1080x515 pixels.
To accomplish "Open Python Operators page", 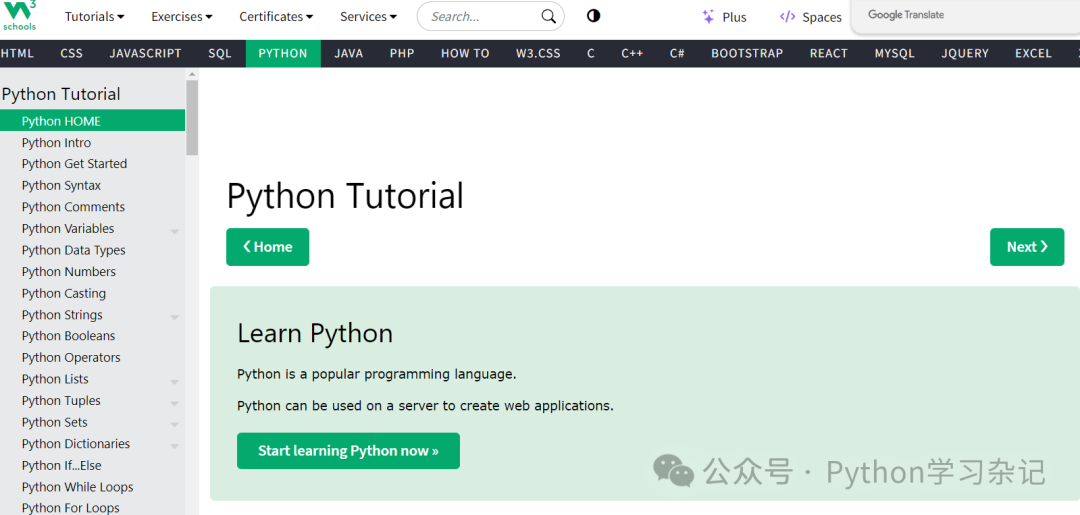I will pos(92,357).
